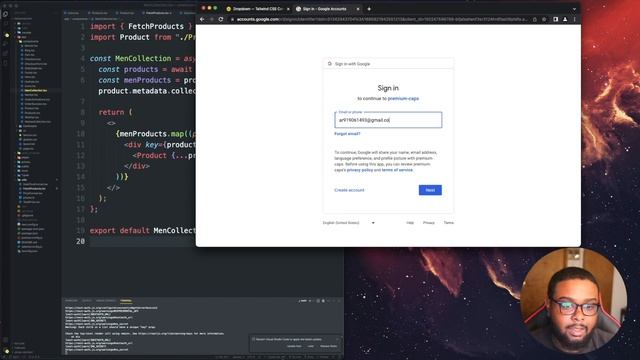The image size is (640, 360).
Task: Click the 'export default' code line
Action: [x=142, y=231]
